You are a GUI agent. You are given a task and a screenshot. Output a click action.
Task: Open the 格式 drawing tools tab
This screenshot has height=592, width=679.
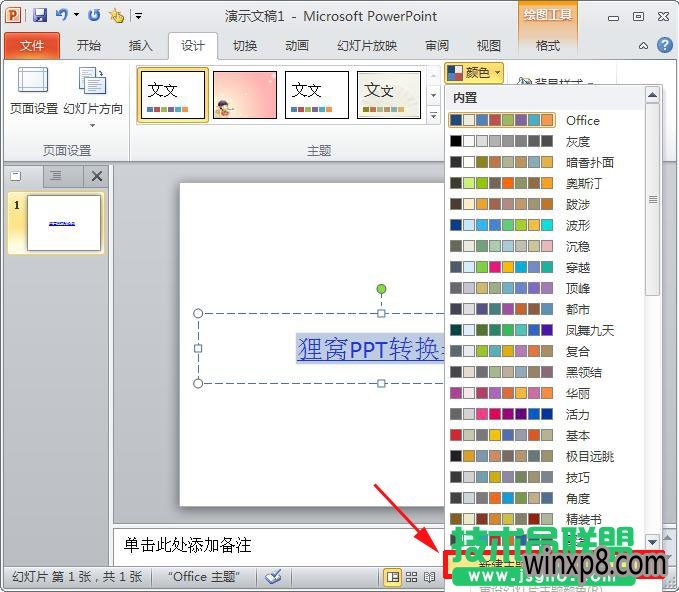[x=547, y=45]
